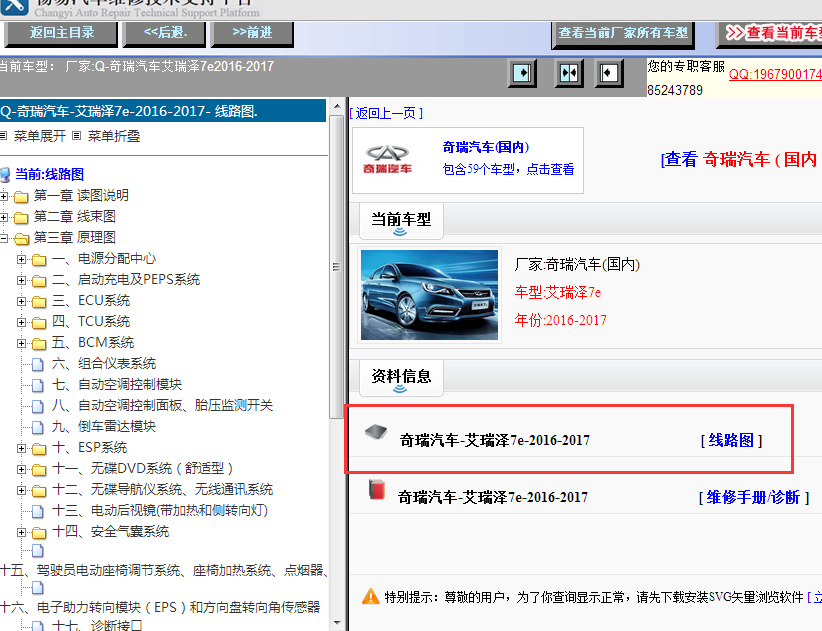The image size is (822, 631).
Task: Click the 菜单展开 icon
Action: [x=3, y=136]
